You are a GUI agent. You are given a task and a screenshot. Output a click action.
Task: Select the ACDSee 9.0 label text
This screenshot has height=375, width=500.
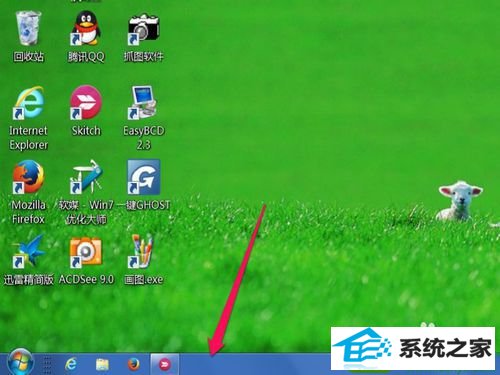[86, 279]
